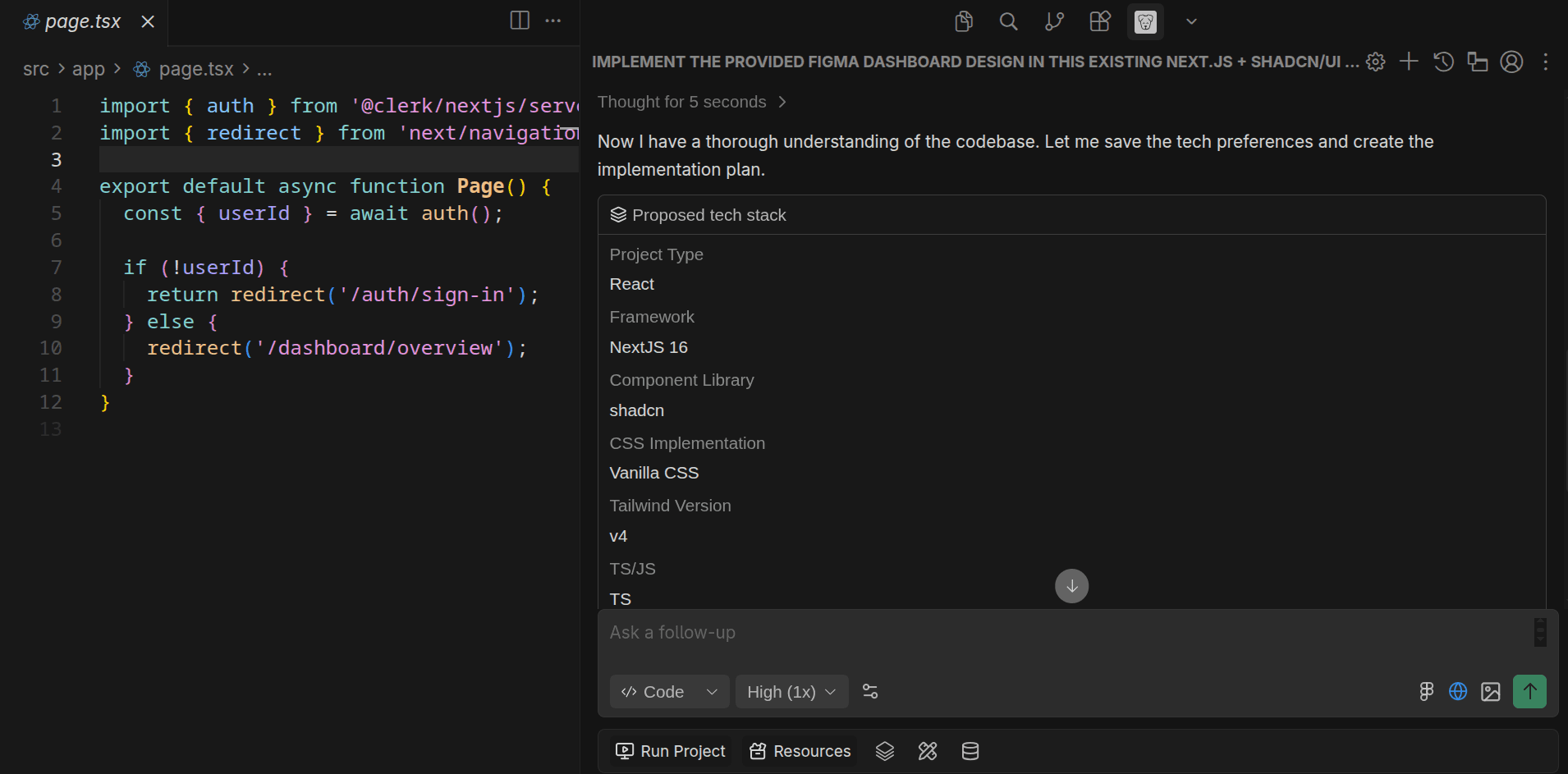
Task: Select the page.tsx editor tab
Action: (x=85, y=22)
